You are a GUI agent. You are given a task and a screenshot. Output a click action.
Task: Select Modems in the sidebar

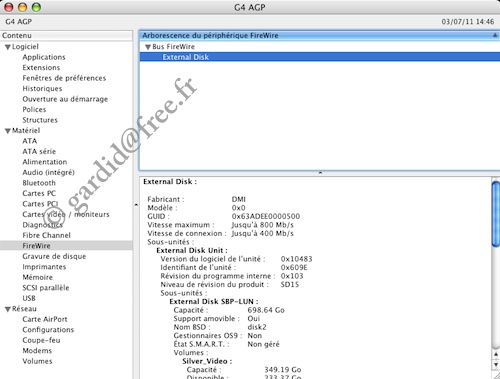click(37, 351)
